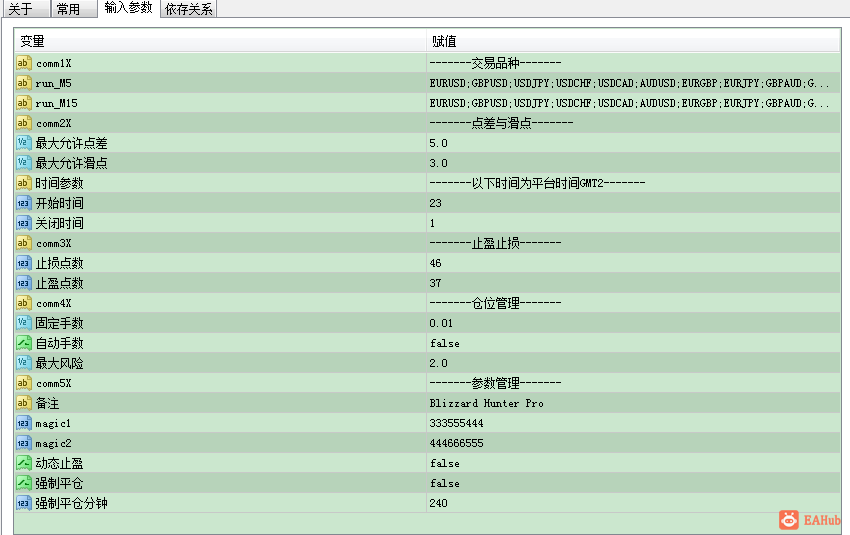Open the 常用 tab
The height and width of the screenshot is (535, 850).
coord(74,9)
